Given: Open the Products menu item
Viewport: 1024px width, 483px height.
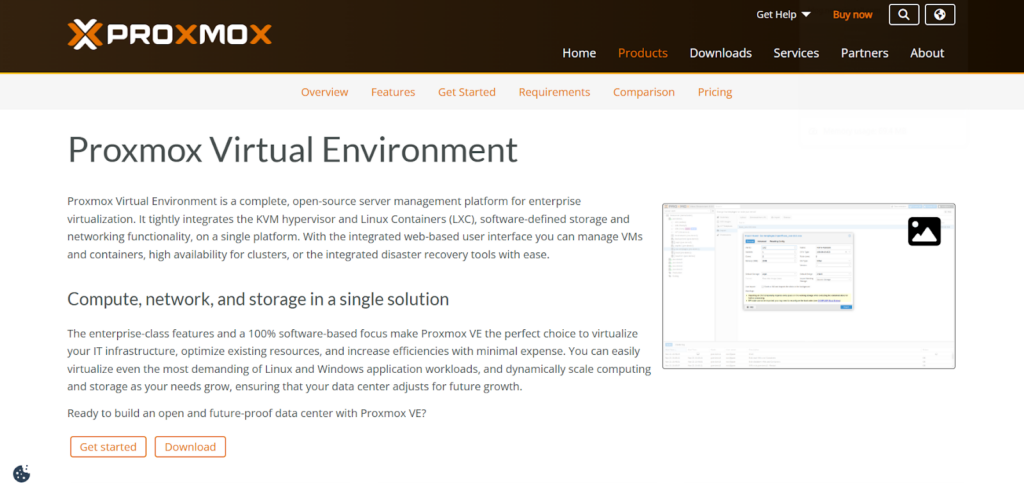Looking at the screenshot, I should [643, 53].
